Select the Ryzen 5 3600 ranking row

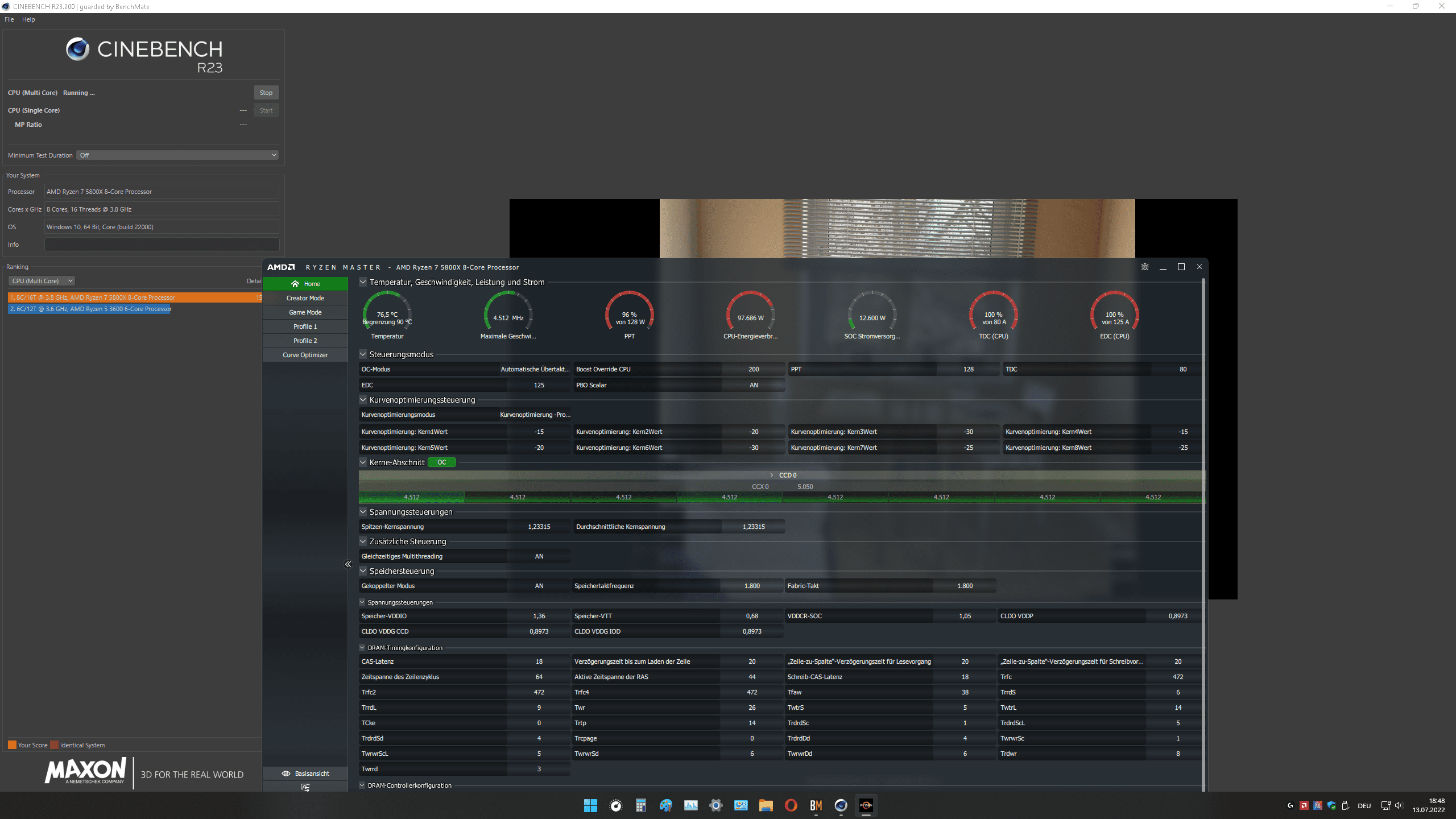click(x=90, y=309)
